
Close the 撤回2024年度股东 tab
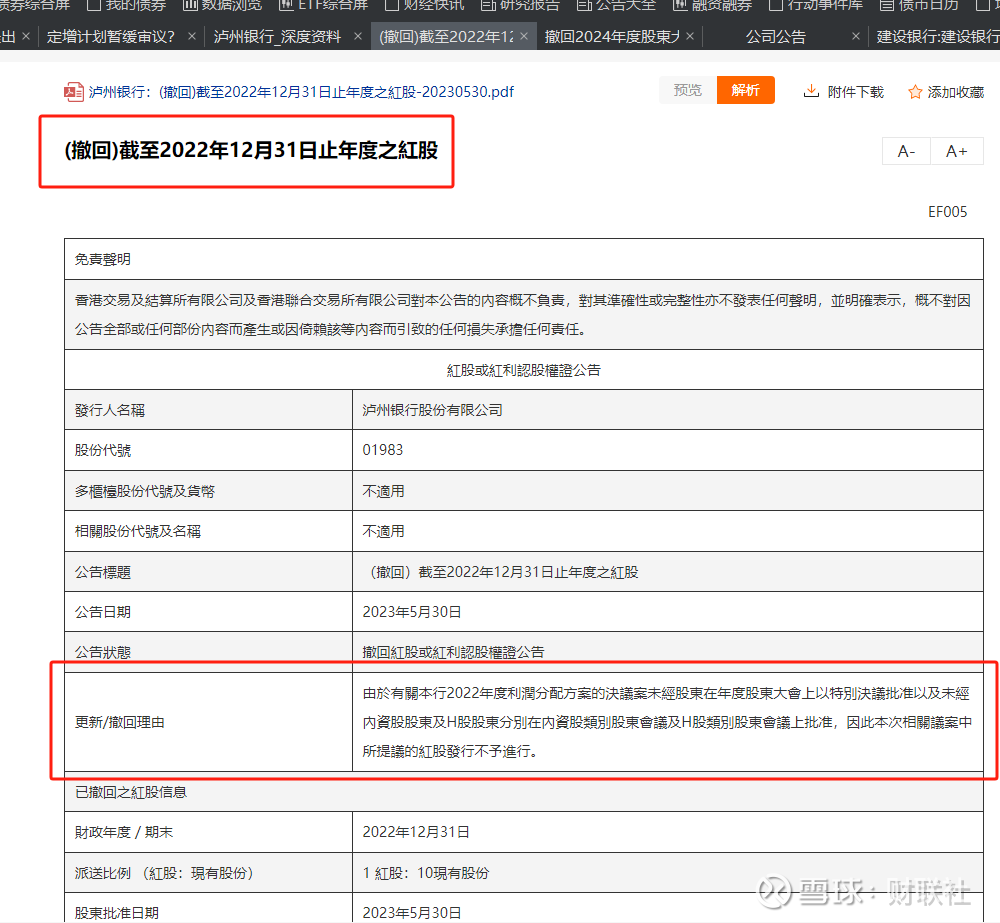tap(689, 36)
